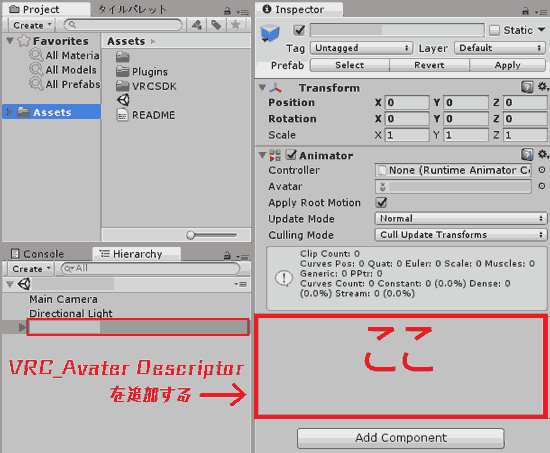Click the Hierarchy search field
The image size is (550, 453).
151,268
